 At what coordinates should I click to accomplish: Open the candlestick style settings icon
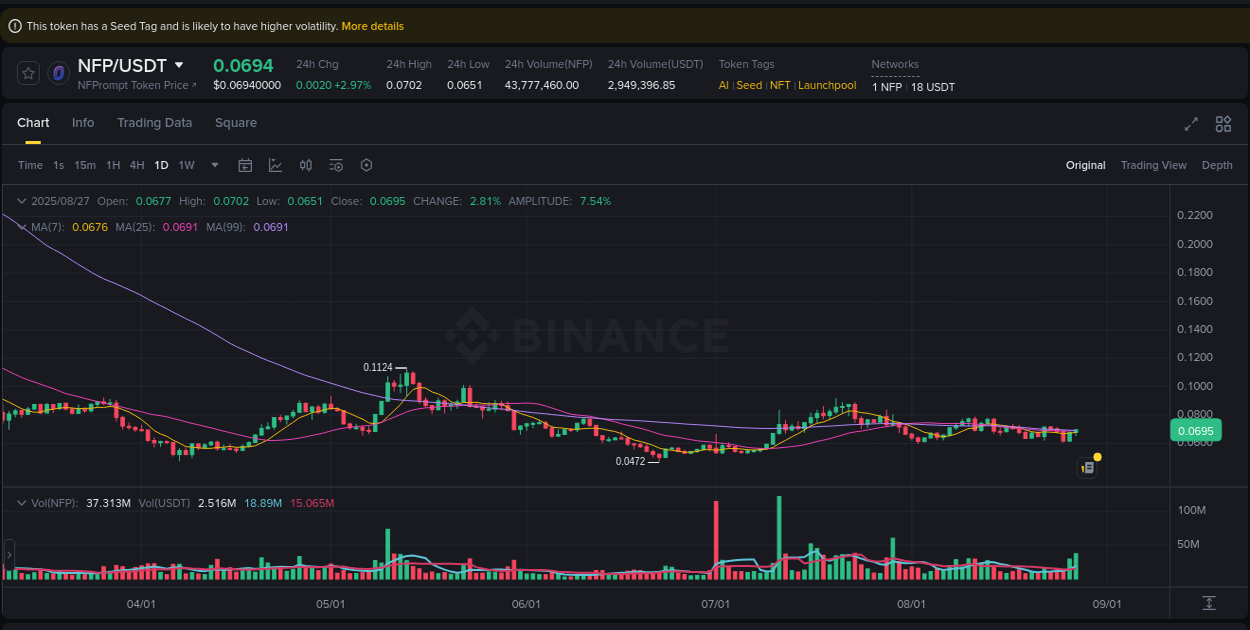point(306,164)
